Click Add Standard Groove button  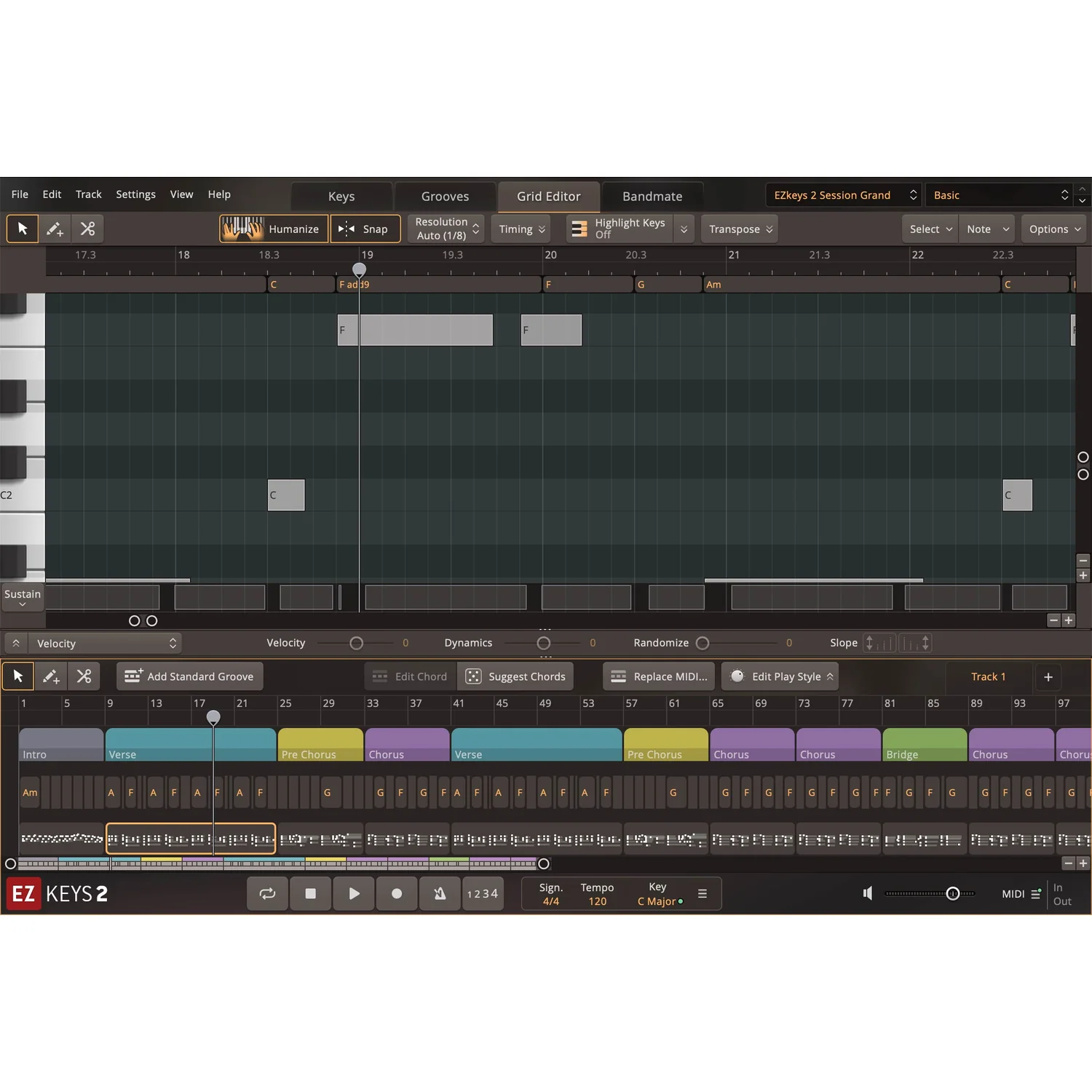coord(189,676)
